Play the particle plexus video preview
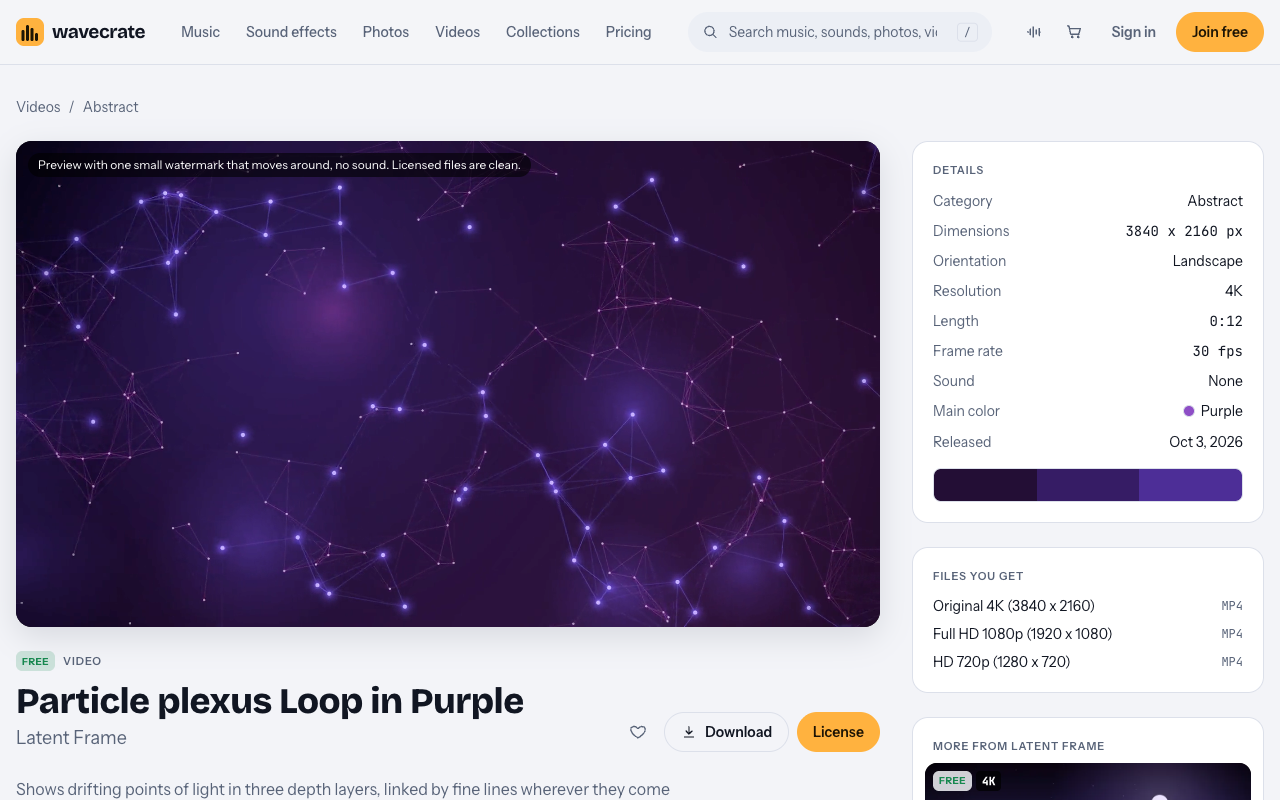The height and width of the screenshot is (800, 1280). (x=448, y=384)
